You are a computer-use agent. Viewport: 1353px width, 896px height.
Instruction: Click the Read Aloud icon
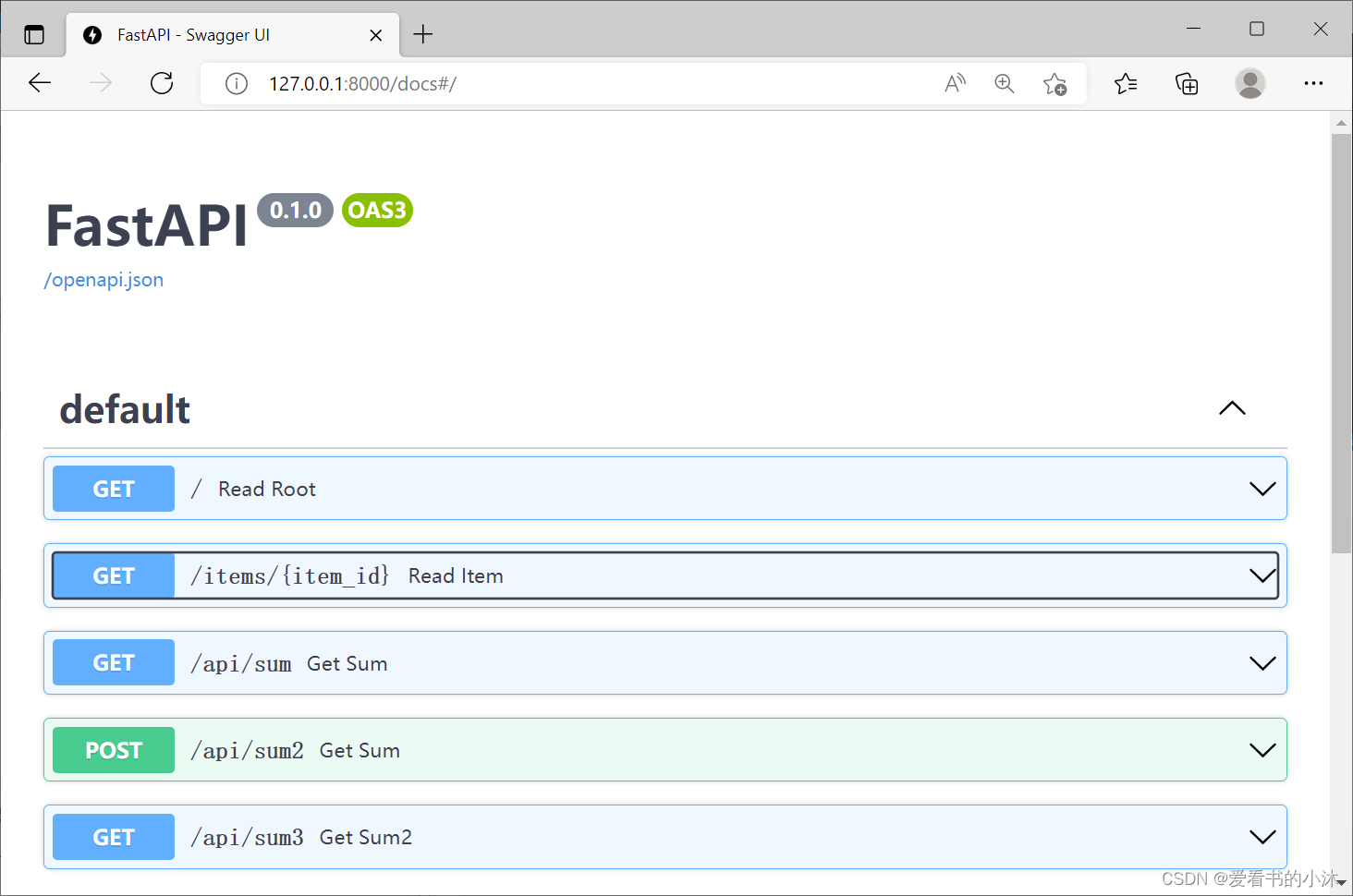point(956,84)
